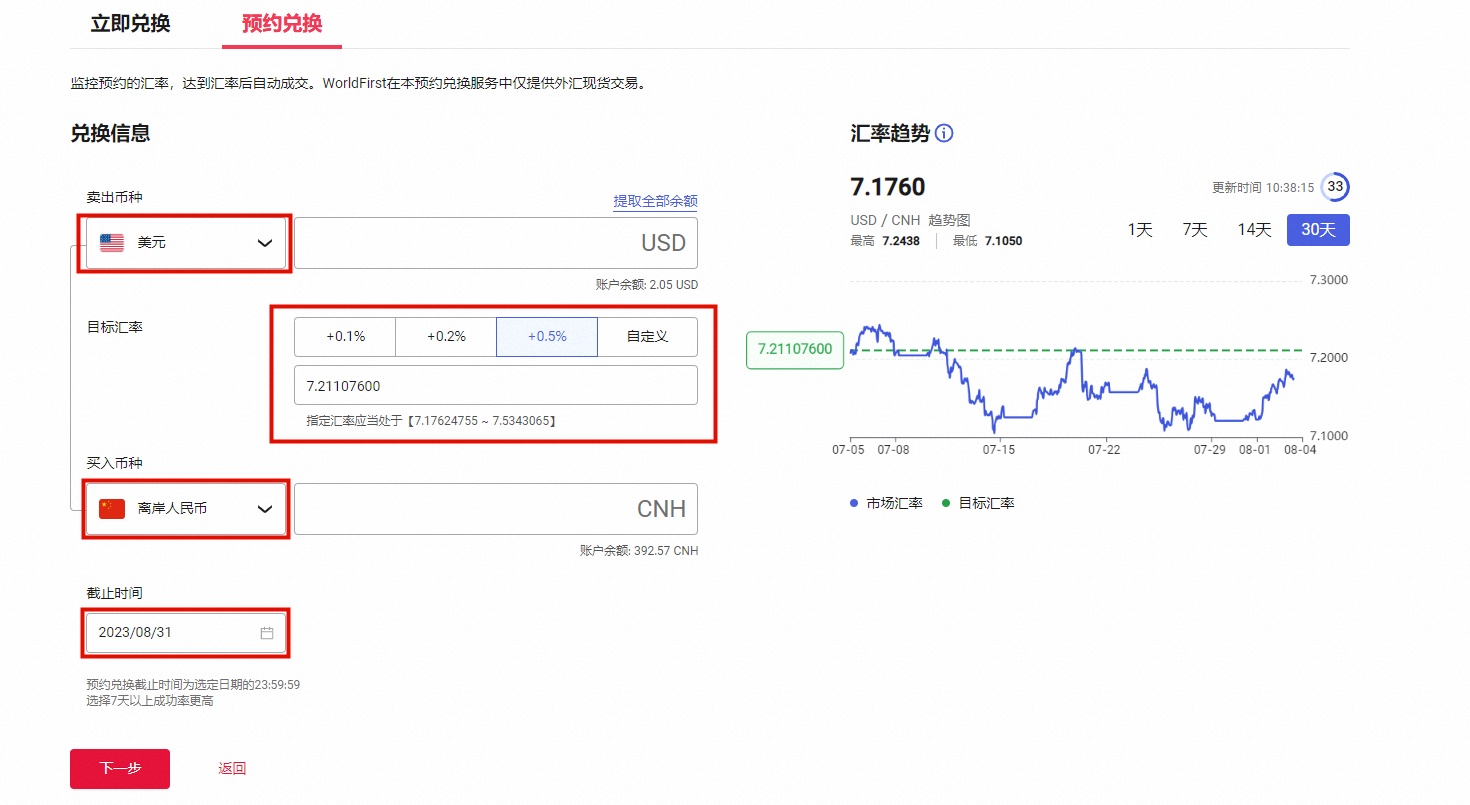Click the US flag icon for 美元
The image size is (1470, 805).
click(x=112, y=243)
